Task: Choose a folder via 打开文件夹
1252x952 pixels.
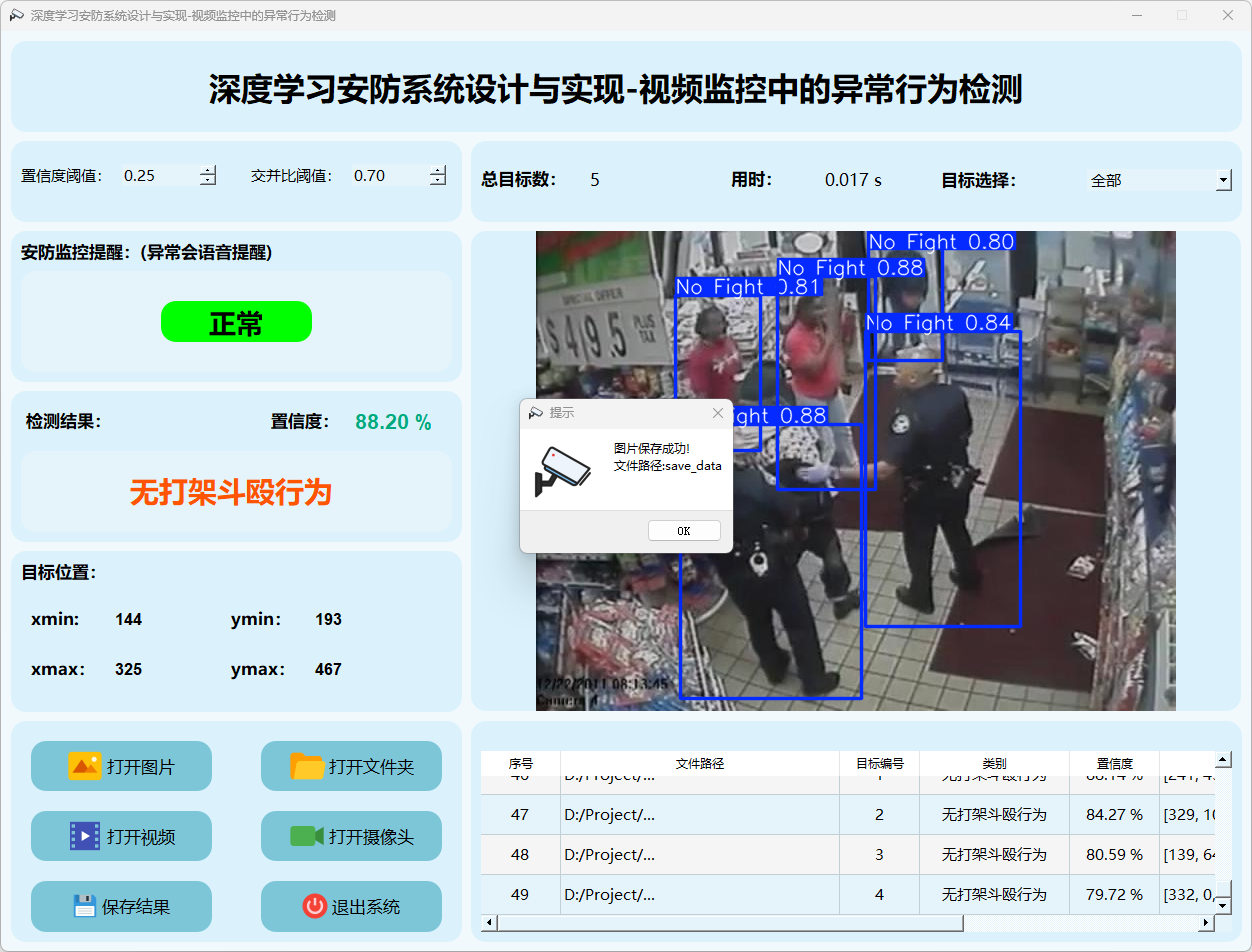Action: (x=351, y=766)
